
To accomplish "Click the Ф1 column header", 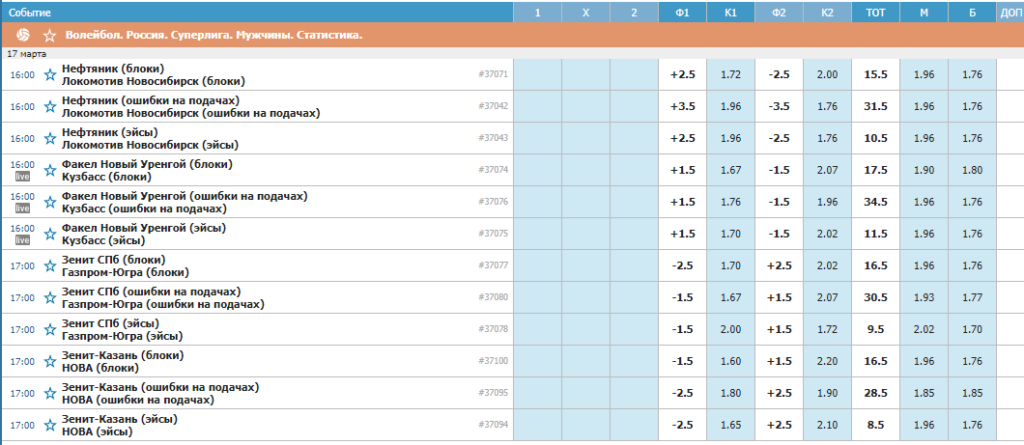I will [x=682, y=12].
